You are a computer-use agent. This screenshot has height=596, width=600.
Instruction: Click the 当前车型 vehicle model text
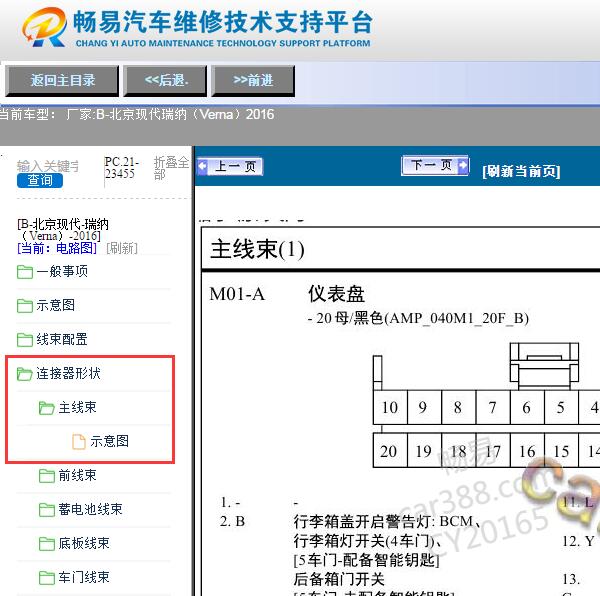[x=137, y=114]
